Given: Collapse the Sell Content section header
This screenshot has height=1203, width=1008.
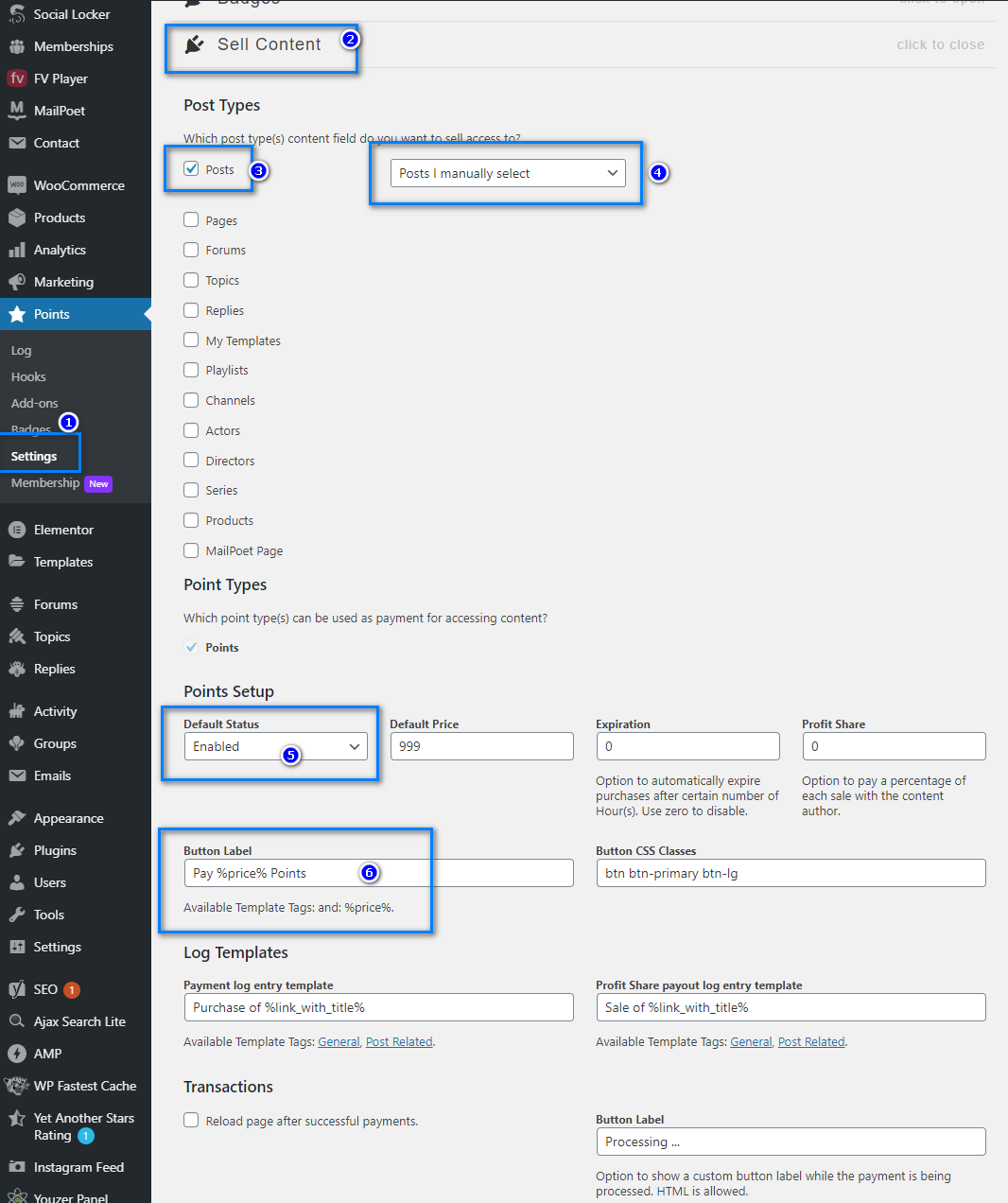Looking at the screenshot, I should [269, 44].
